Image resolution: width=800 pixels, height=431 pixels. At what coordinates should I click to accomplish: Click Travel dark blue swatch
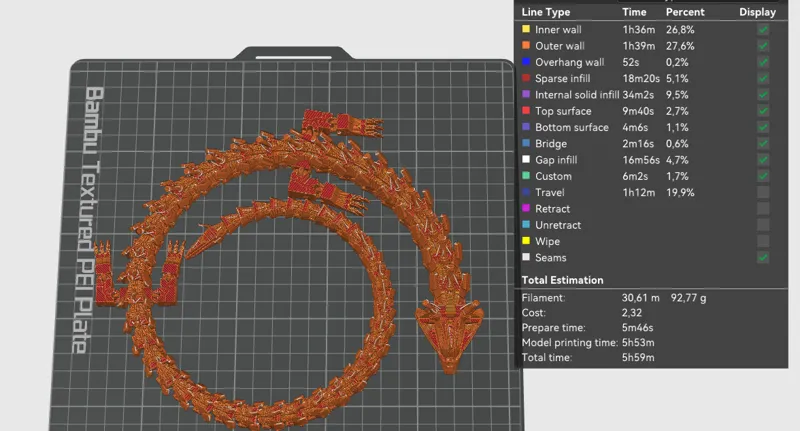tap(526, 192)
